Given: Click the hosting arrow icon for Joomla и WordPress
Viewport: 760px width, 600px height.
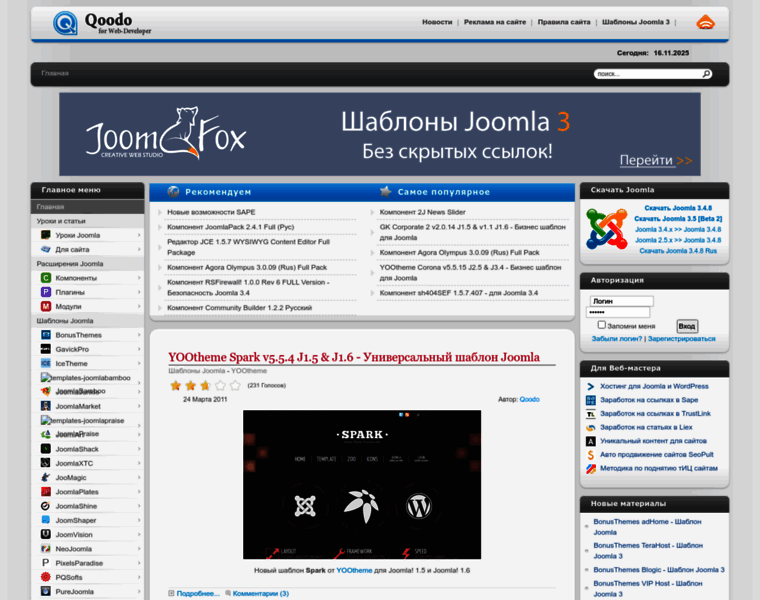Looking at the screenshot, I should pos(590,386).
